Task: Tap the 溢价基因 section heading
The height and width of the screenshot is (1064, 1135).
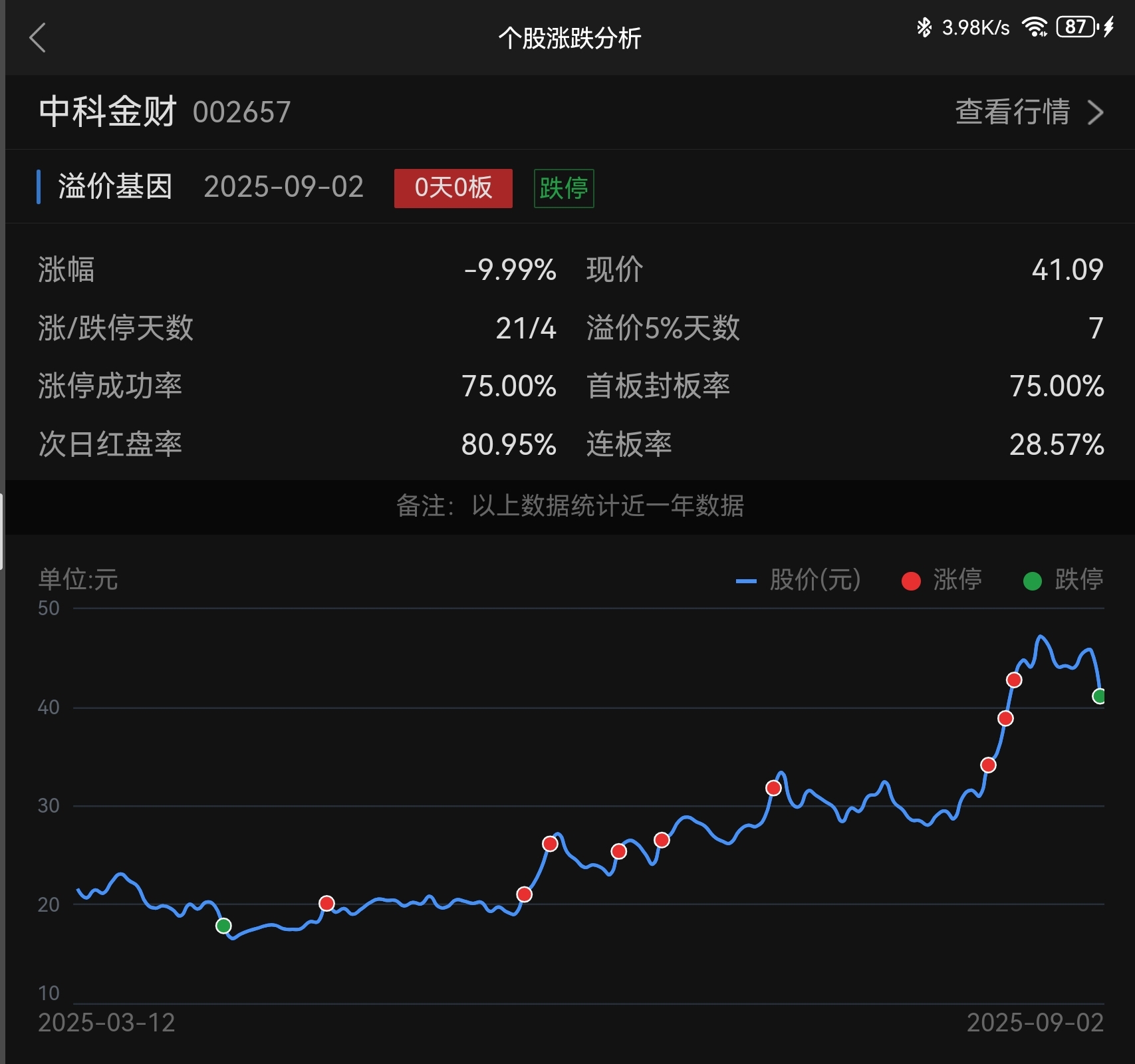Action: 115,187
